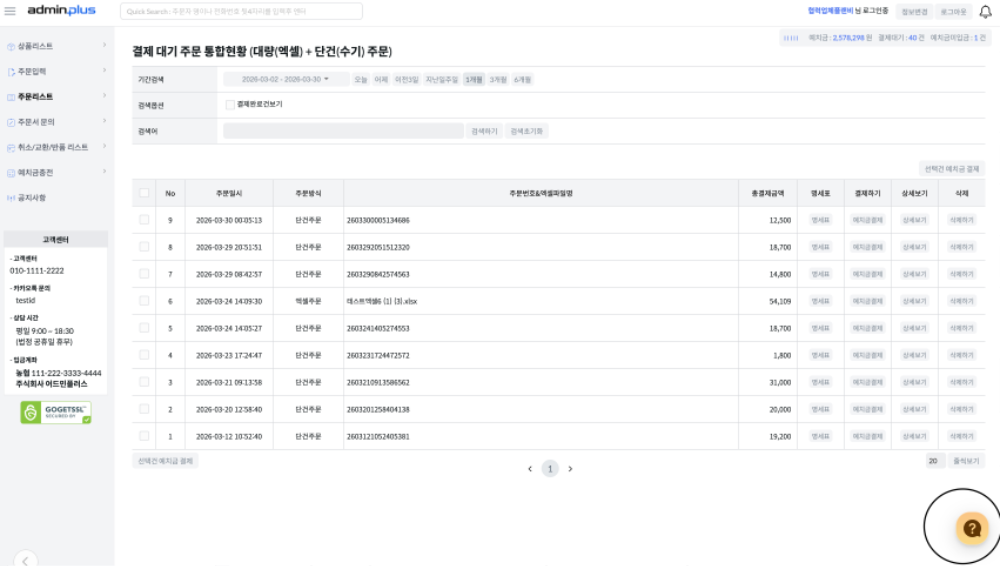Screen dimensions: 1000x566
Task: Click 정보변경 in the header
Action: coord(915,12)
